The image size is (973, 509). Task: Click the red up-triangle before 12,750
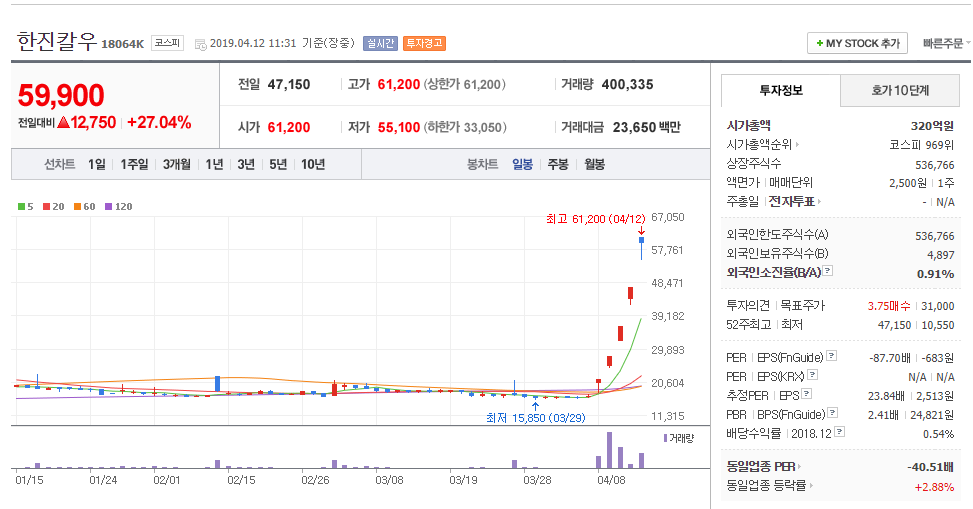coord(63,122)
